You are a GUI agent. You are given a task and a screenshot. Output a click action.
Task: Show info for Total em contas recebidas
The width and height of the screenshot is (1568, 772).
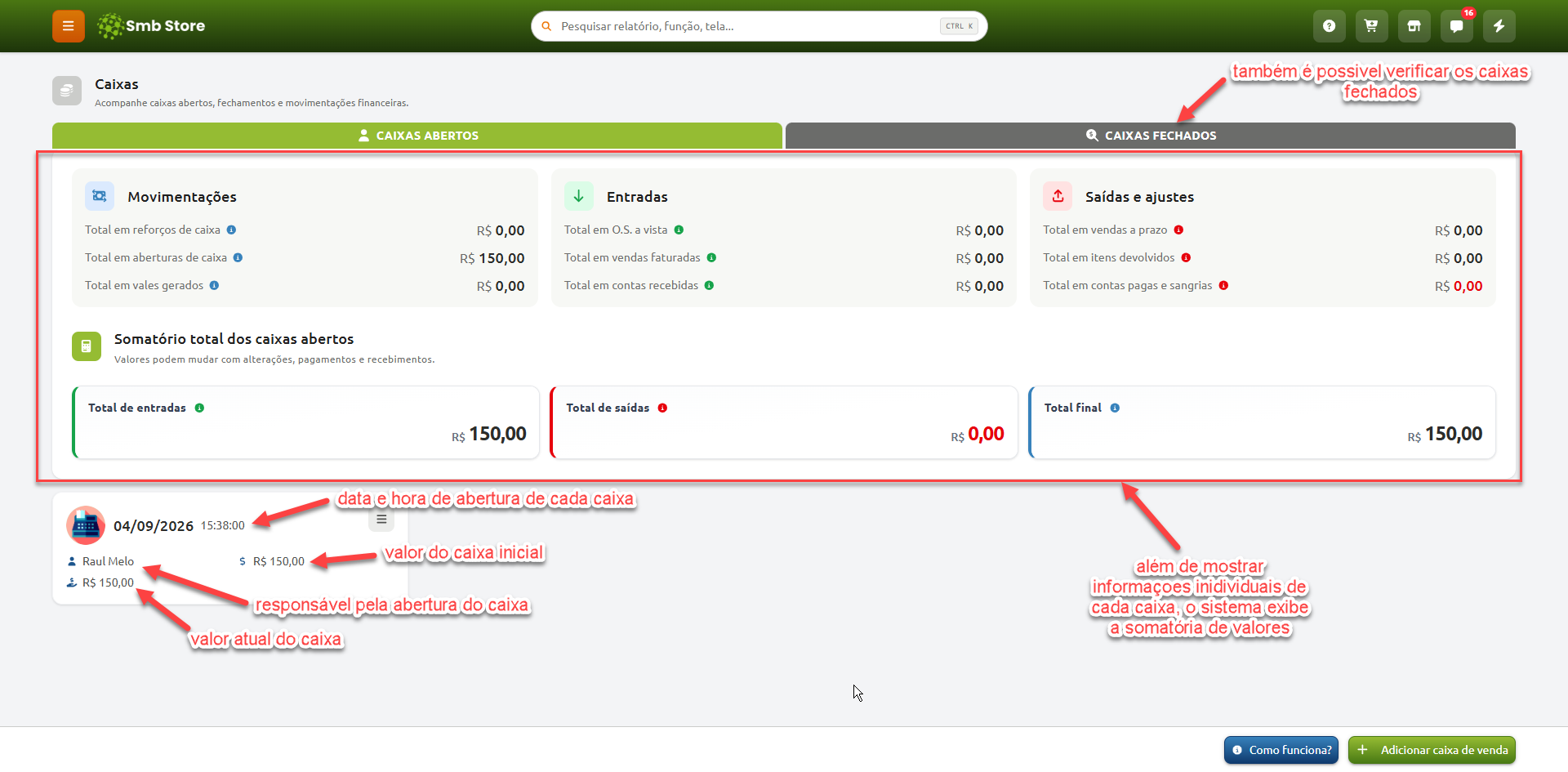pyautogui.click(x=709, y=286)
